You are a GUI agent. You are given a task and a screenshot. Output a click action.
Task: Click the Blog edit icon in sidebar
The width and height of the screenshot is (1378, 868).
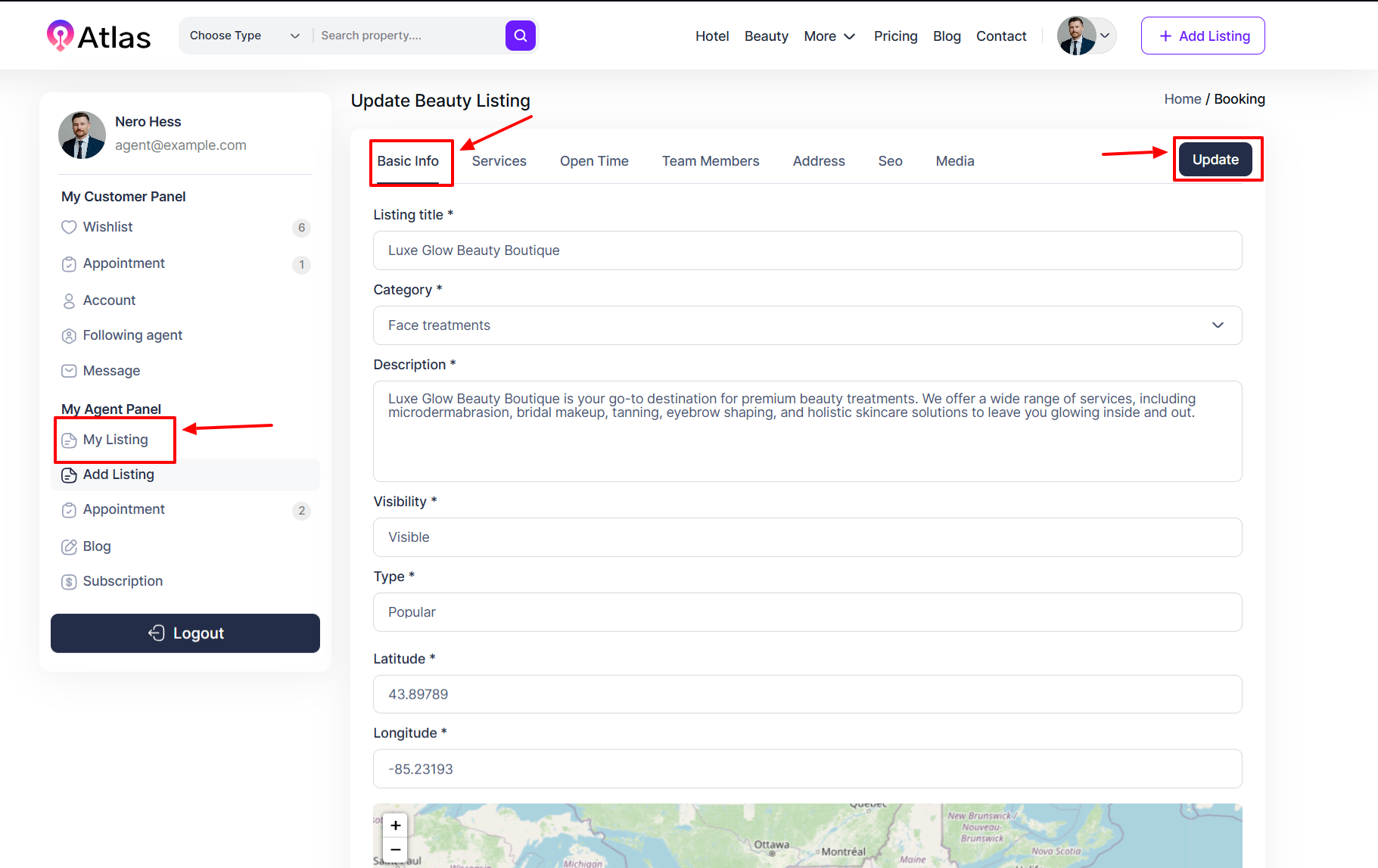pyautogui.click(x=69, y=546)
